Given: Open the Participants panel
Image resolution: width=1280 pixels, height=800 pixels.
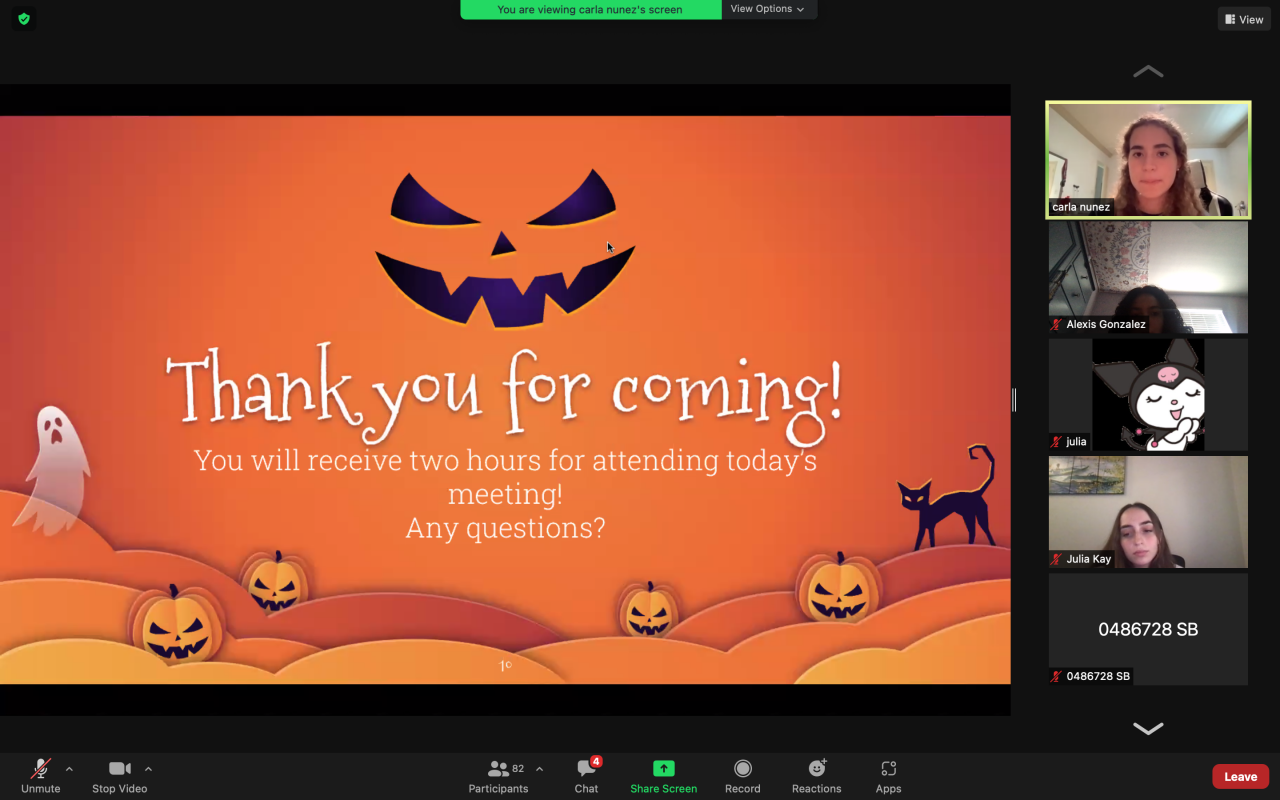Looking at the screenshot, I should (498, 775).
